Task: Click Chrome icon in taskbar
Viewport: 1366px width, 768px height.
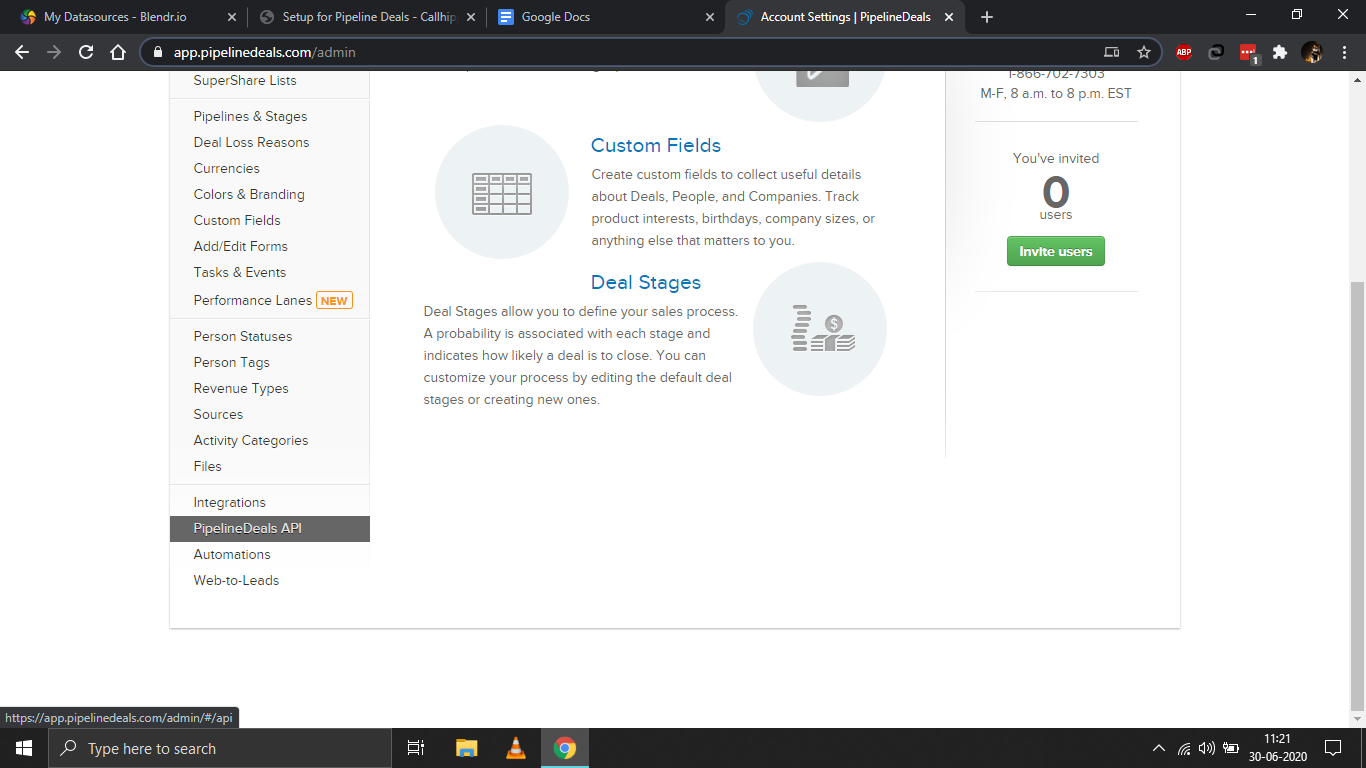Action: coord(565,748)
